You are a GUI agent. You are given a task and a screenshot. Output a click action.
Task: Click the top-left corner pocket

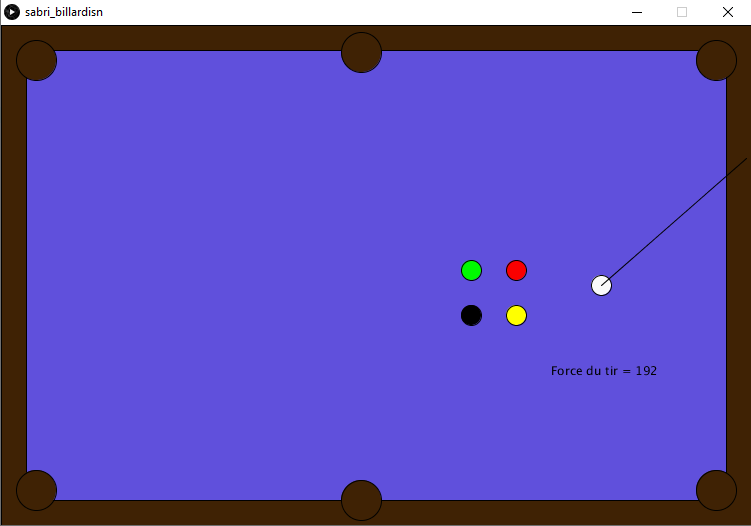(x=36, y=60)
